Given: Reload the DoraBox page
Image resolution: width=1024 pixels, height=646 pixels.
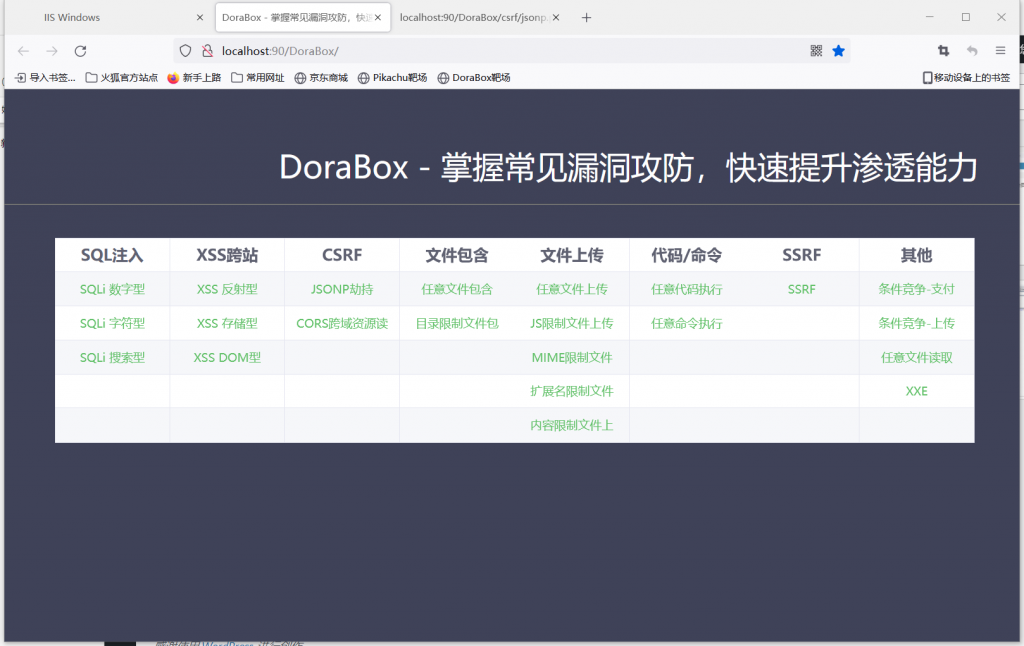Looking at the screenshot, I should click(x=80, y=51).
